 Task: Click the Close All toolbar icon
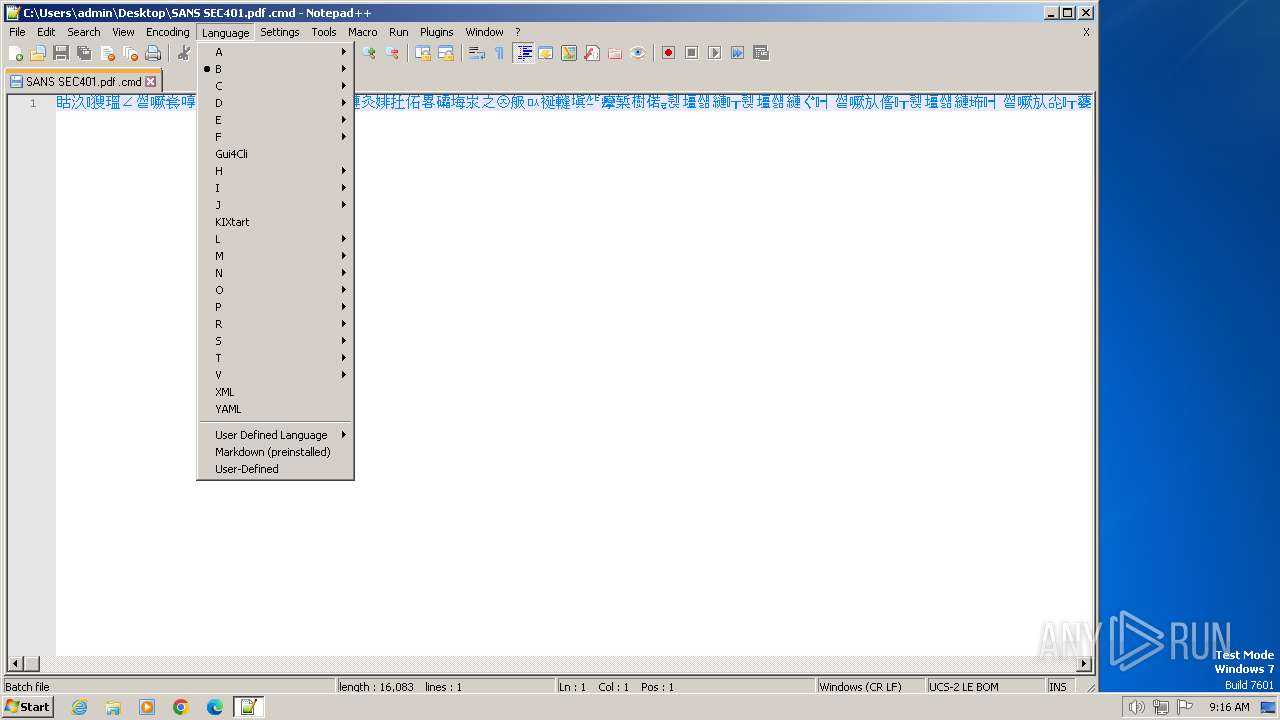click(x=130, y=53)
